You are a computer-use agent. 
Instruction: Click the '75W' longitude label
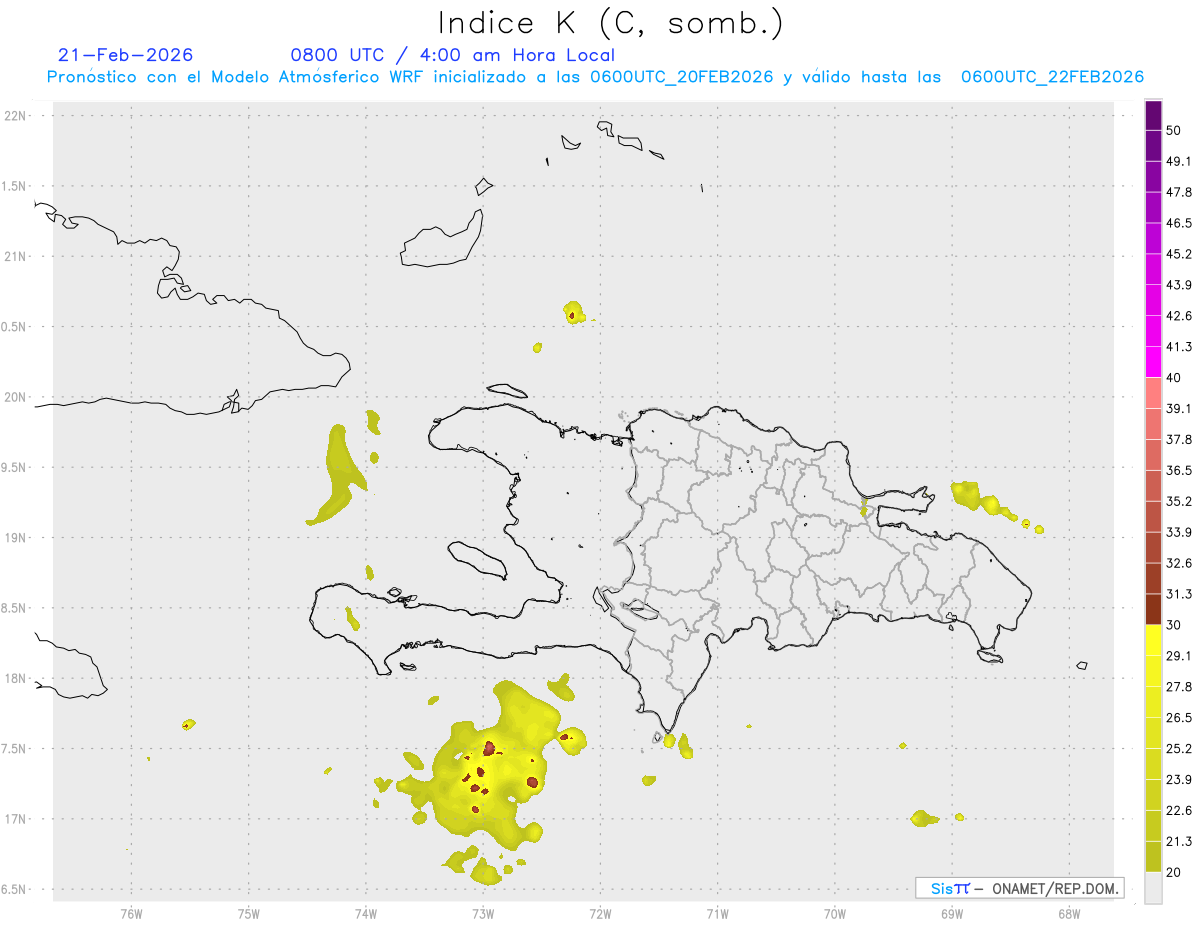248,914
